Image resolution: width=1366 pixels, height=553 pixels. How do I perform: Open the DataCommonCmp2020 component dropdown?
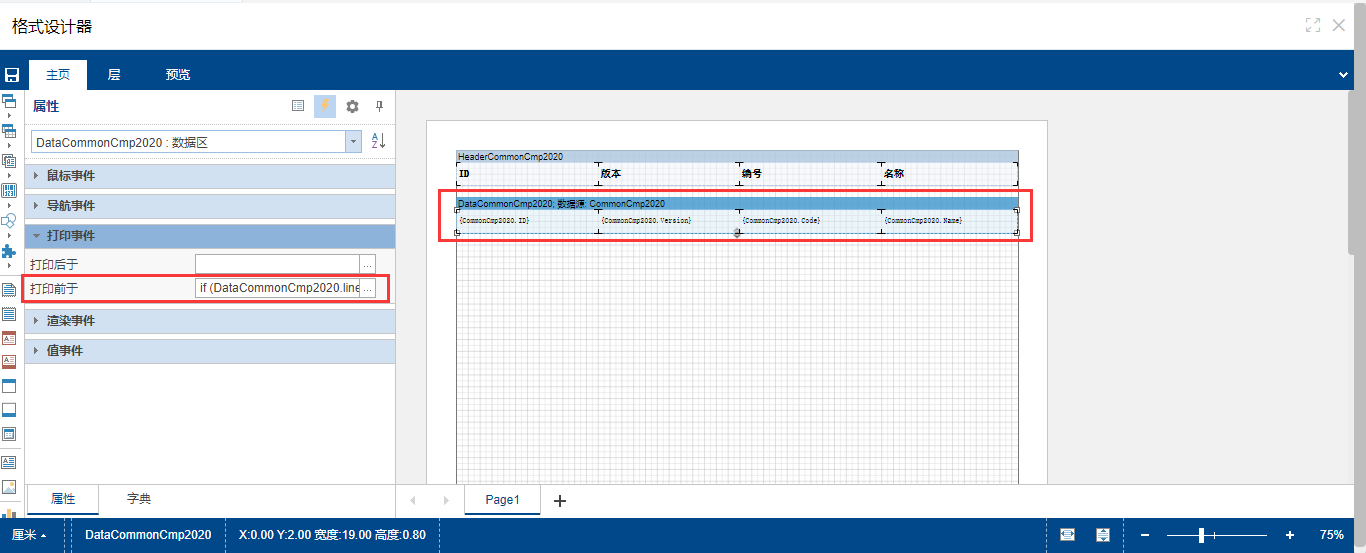point(353,142)
